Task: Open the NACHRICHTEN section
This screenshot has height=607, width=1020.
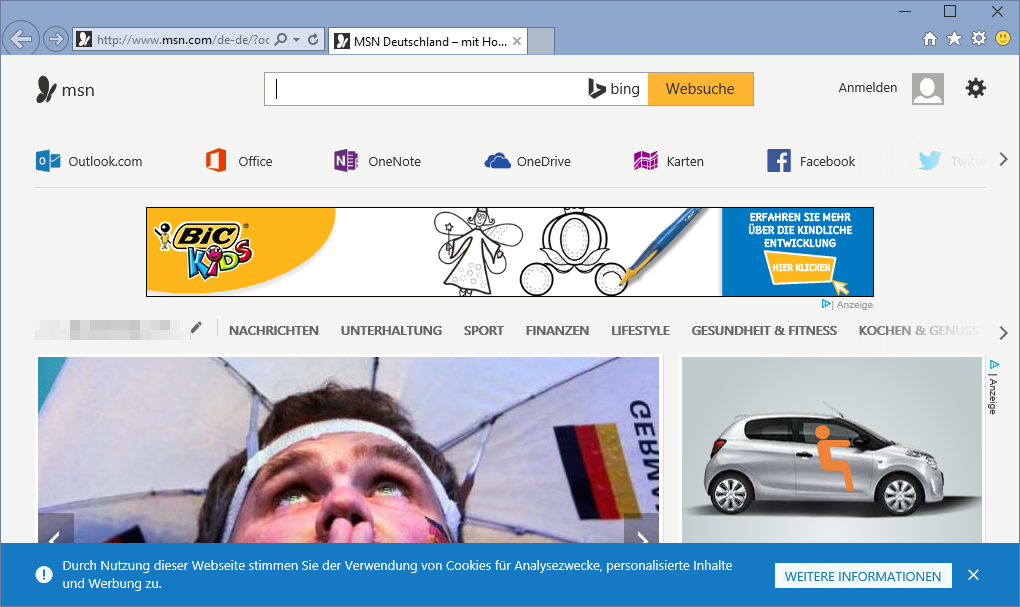Action: pyautogui.click(x=274, y=330)
